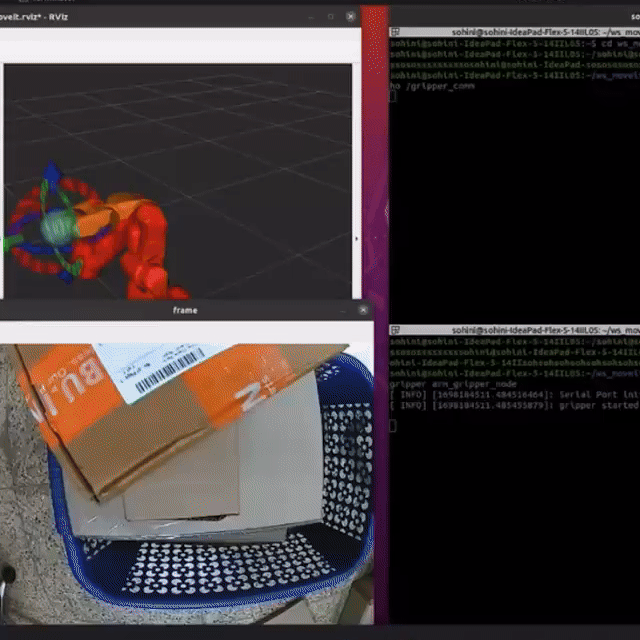Screen dimensions: 640x640
Task: Open the bottom terminal pane menu icon
Action: pyautogui.click(x=395, y=330)
